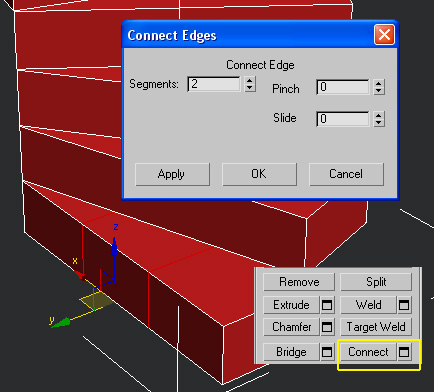Confirm with the OK button
Screen dimensions: 434x392
259,174
